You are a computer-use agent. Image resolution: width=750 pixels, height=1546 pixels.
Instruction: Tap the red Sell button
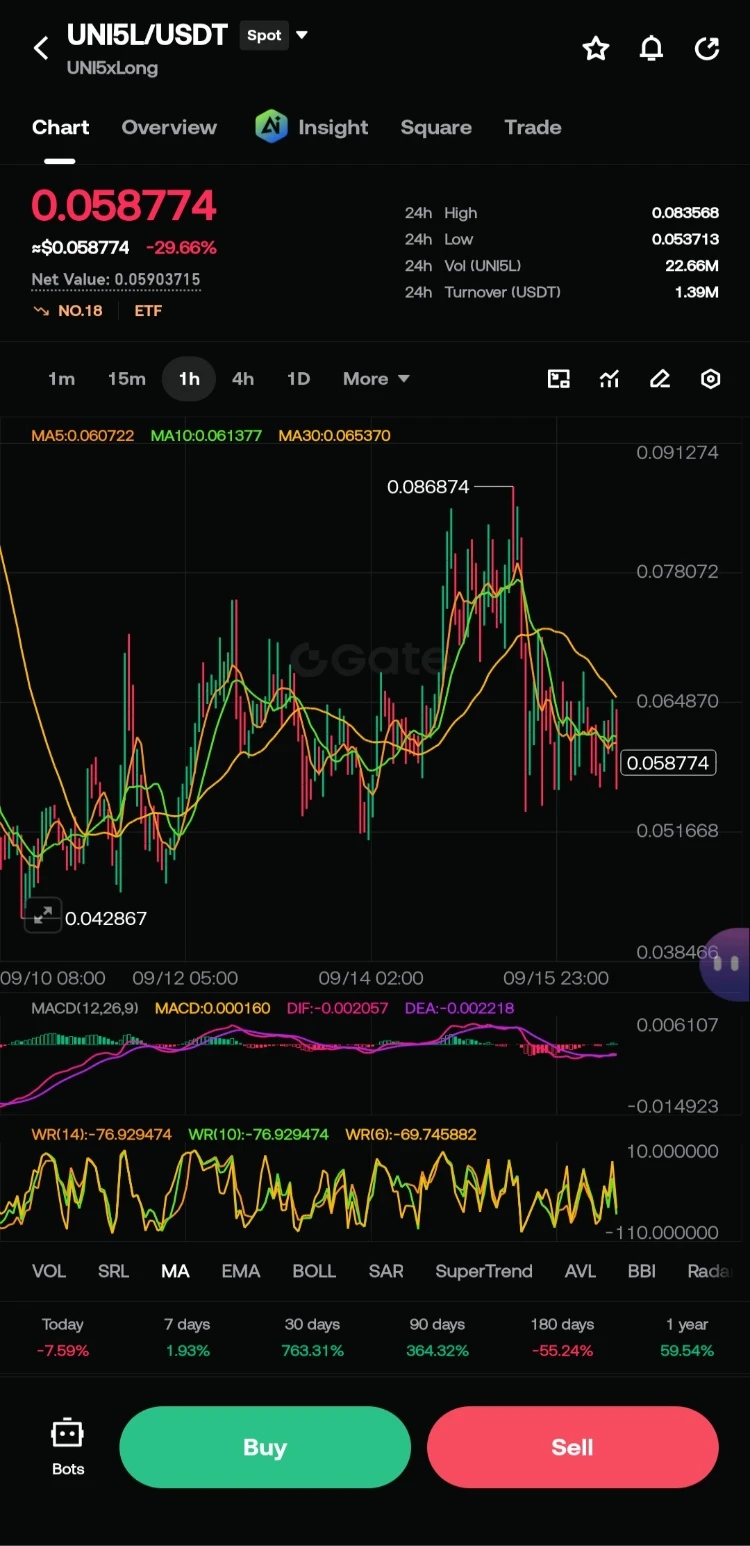[572, 1447]
